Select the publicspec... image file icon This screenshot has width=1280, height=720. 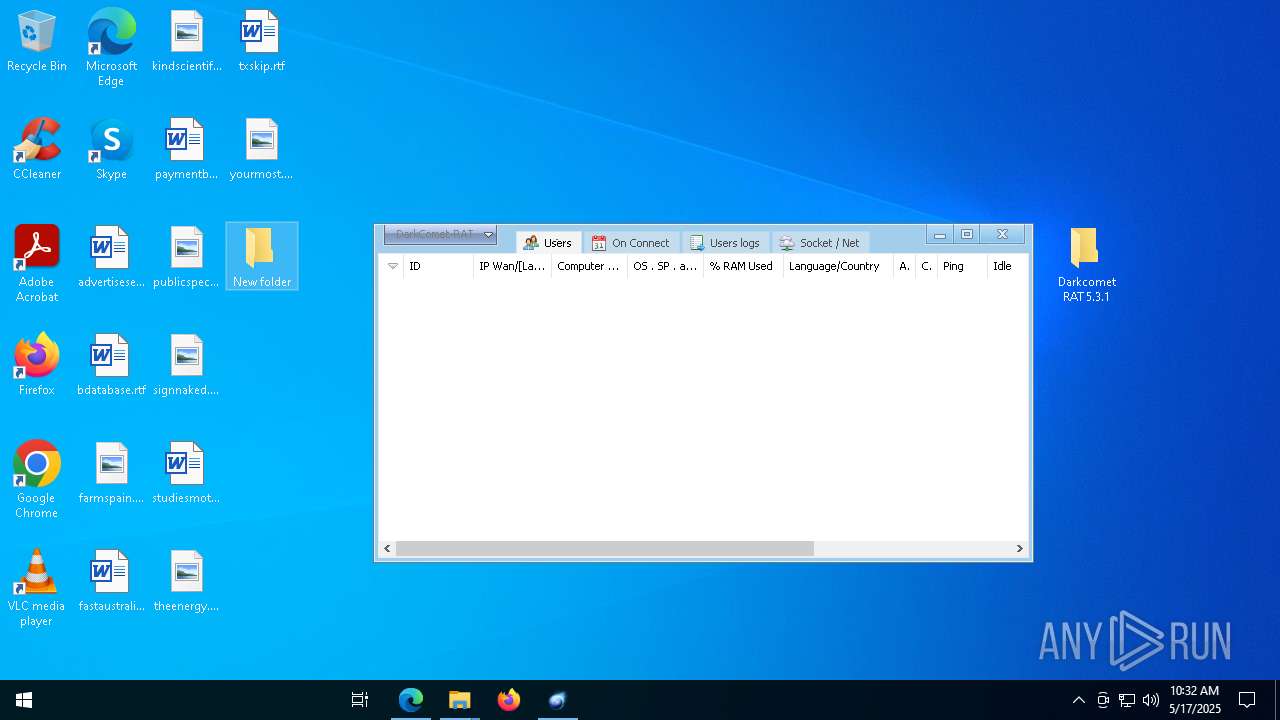click(187, 258)
